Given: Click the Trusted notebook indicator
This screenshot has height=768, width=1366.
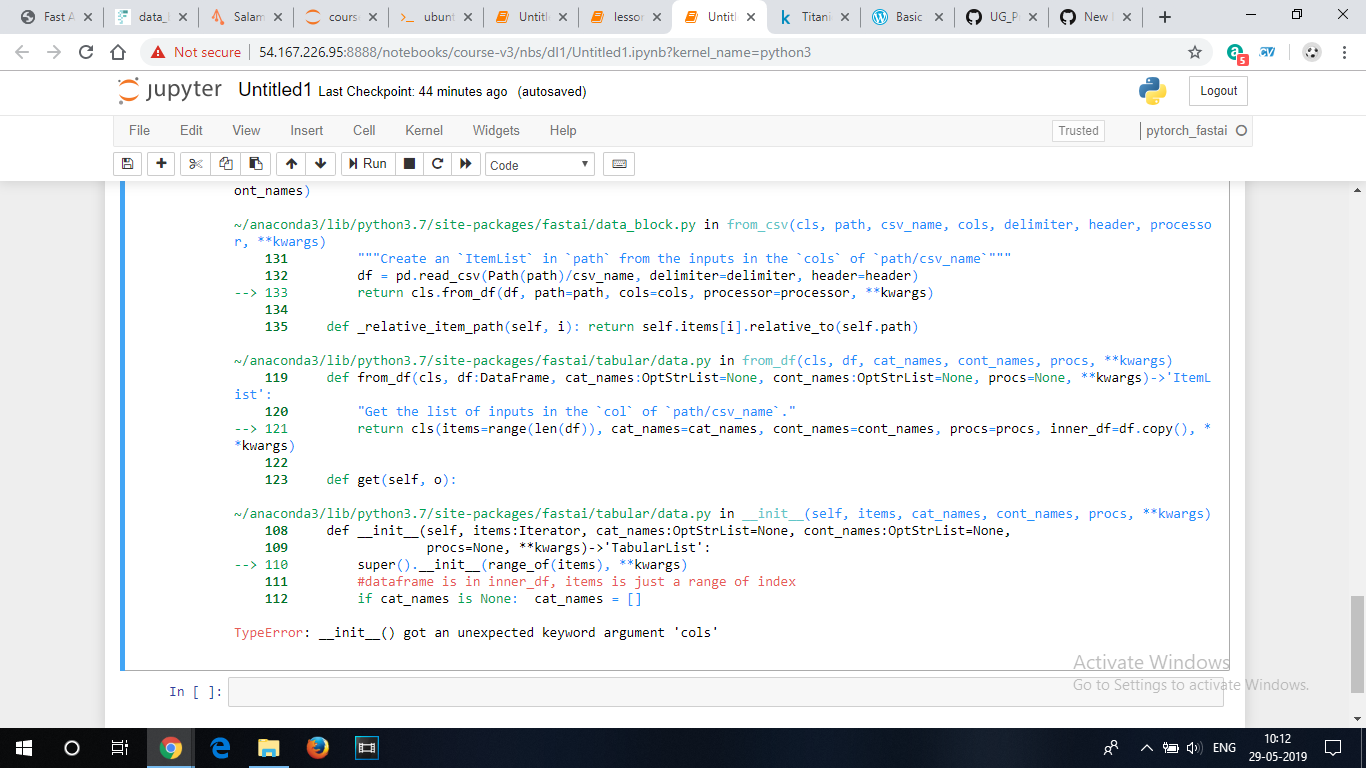Looking at the screenshot, I should pyautogui.click(x=1078, y=131).
